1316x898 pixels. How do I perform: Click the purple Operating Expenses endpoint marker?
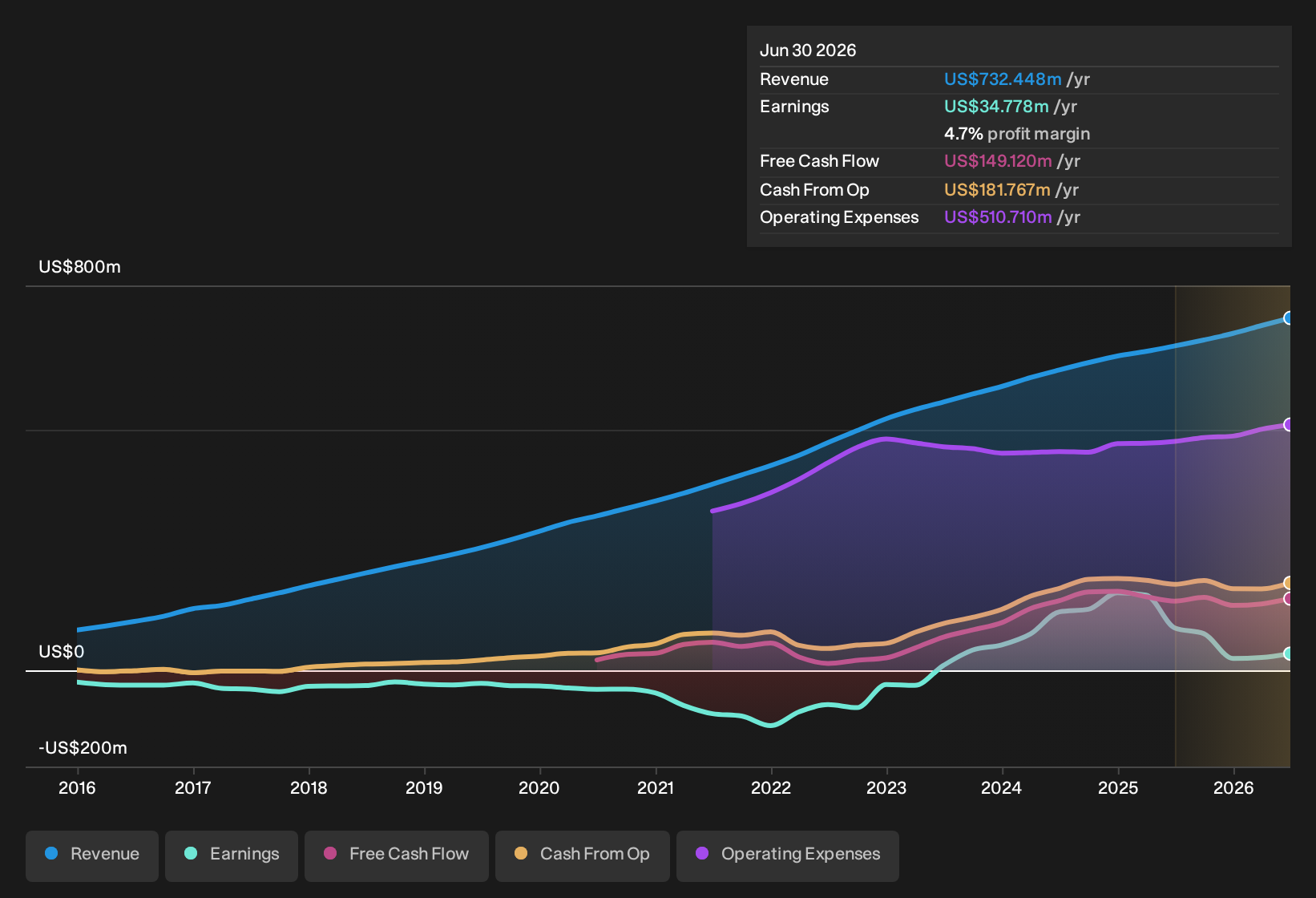pos(1288,425)
